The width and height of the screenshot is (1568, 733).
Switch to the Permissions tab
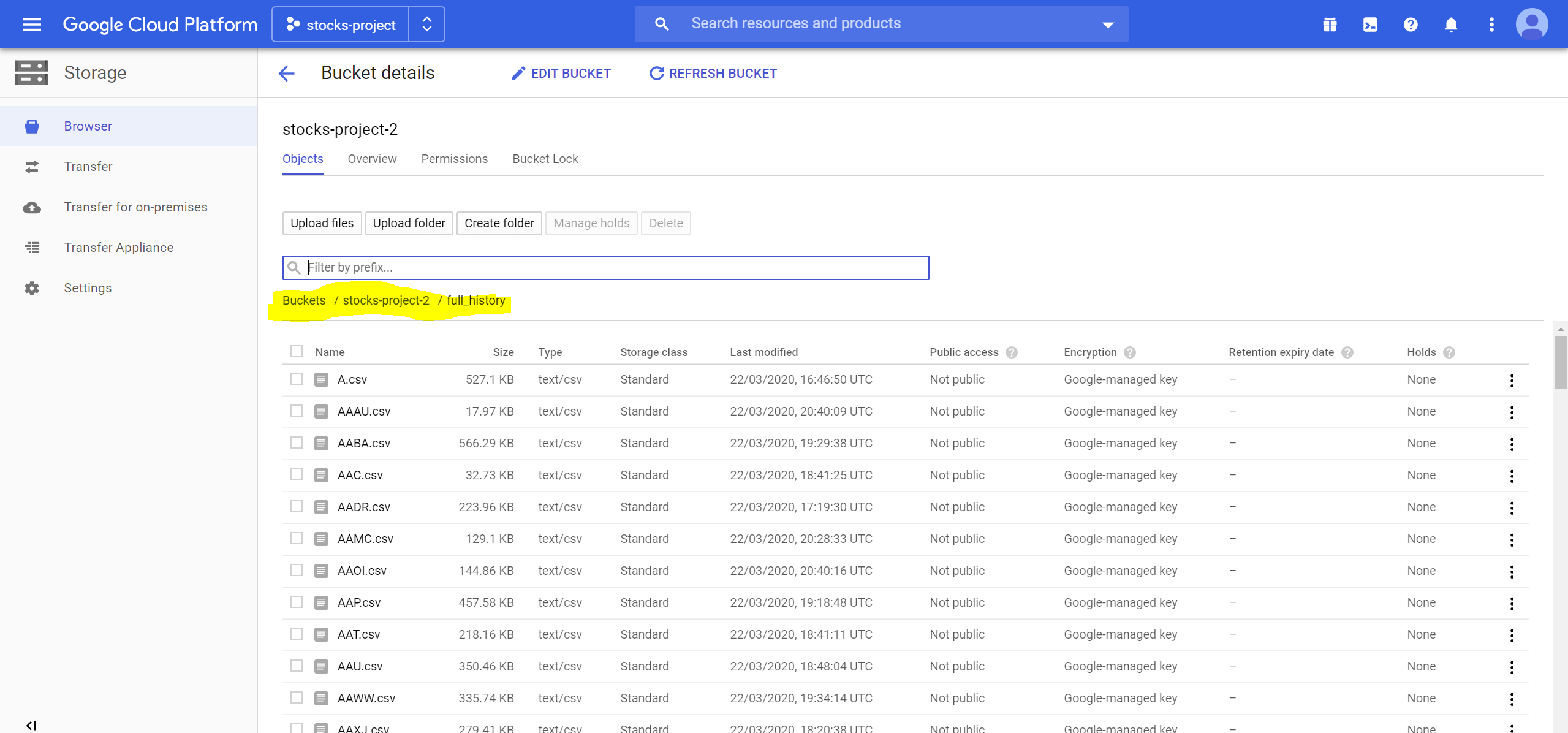coord(454,159)
